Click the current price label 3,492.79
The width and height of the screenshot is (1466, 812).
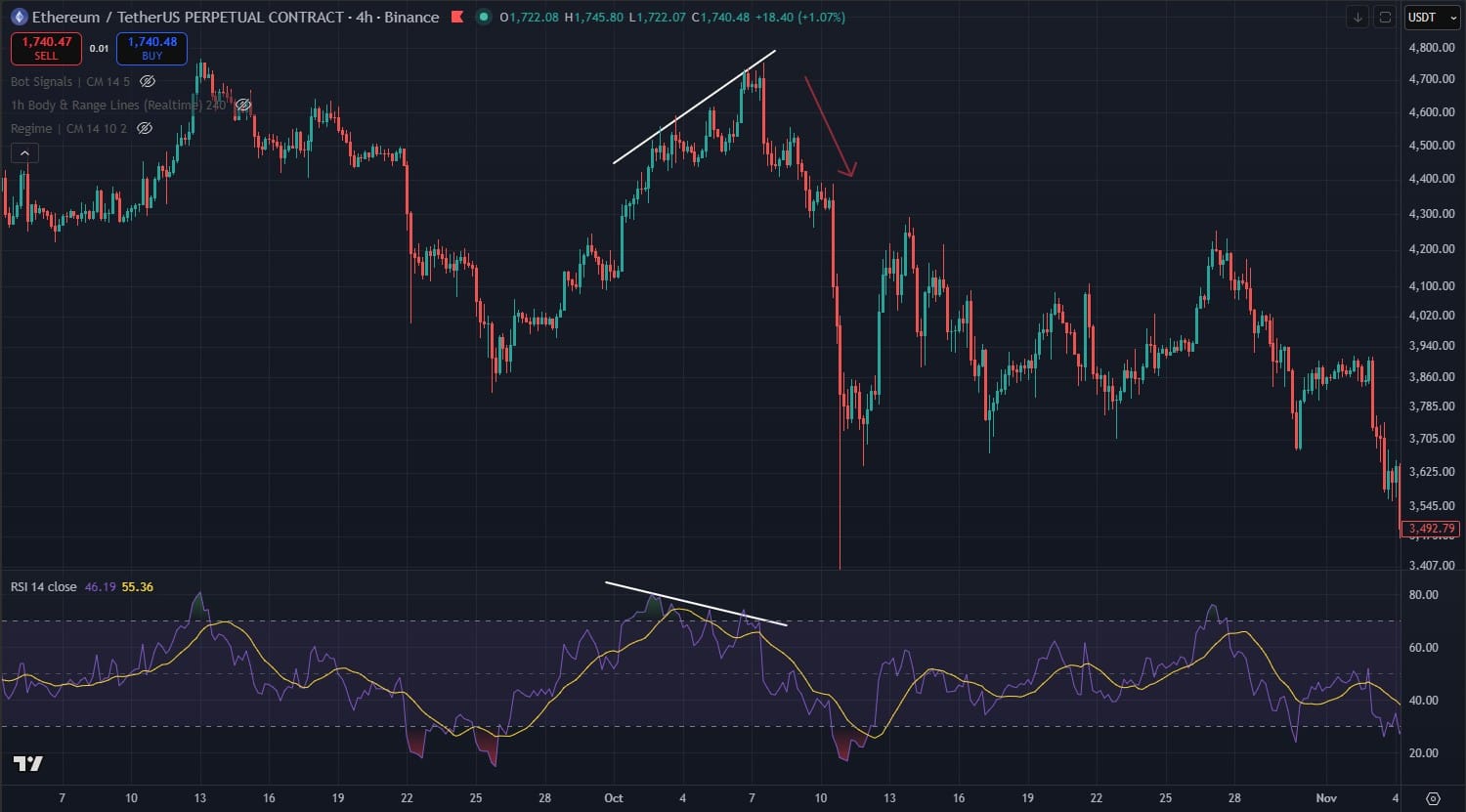coord(1432,529)
